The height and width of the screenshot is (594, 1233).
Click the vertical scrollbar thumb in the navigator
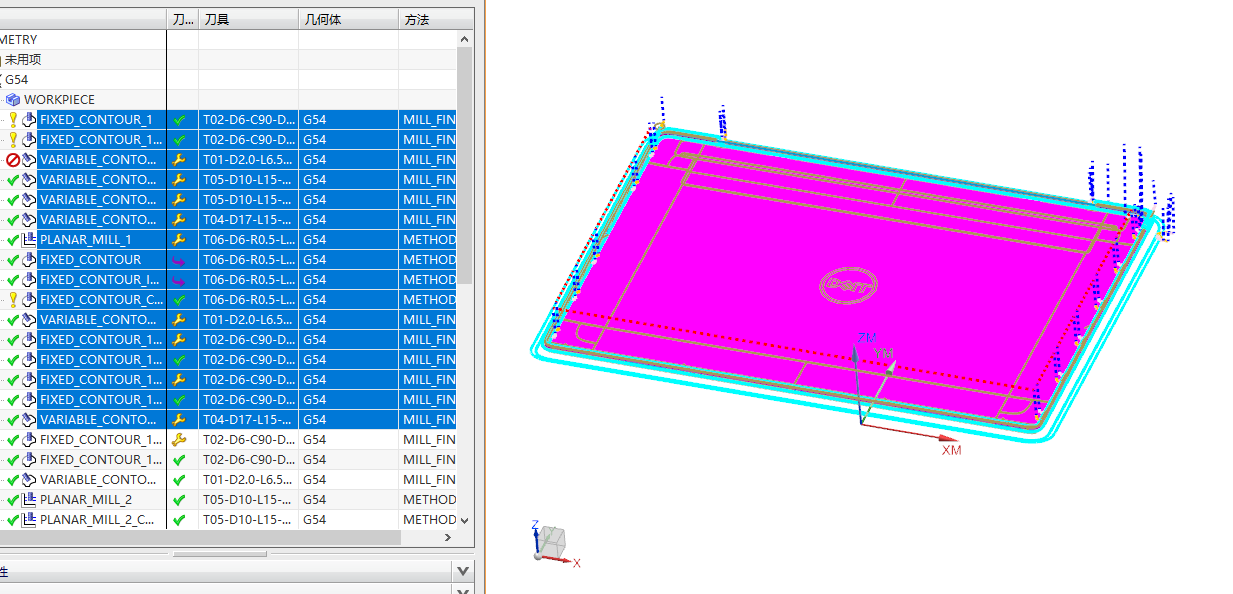click(464, 165)
